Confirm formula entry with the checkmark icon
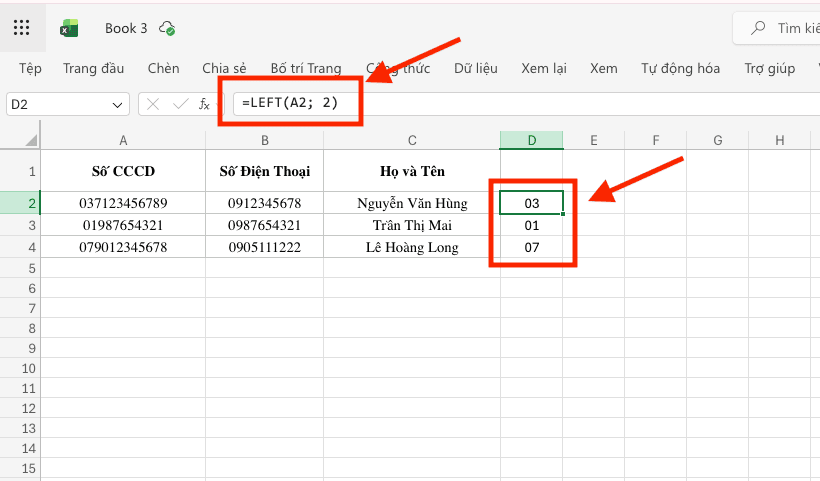Viewport: 820px width, 481px height. tap(180, 104)
